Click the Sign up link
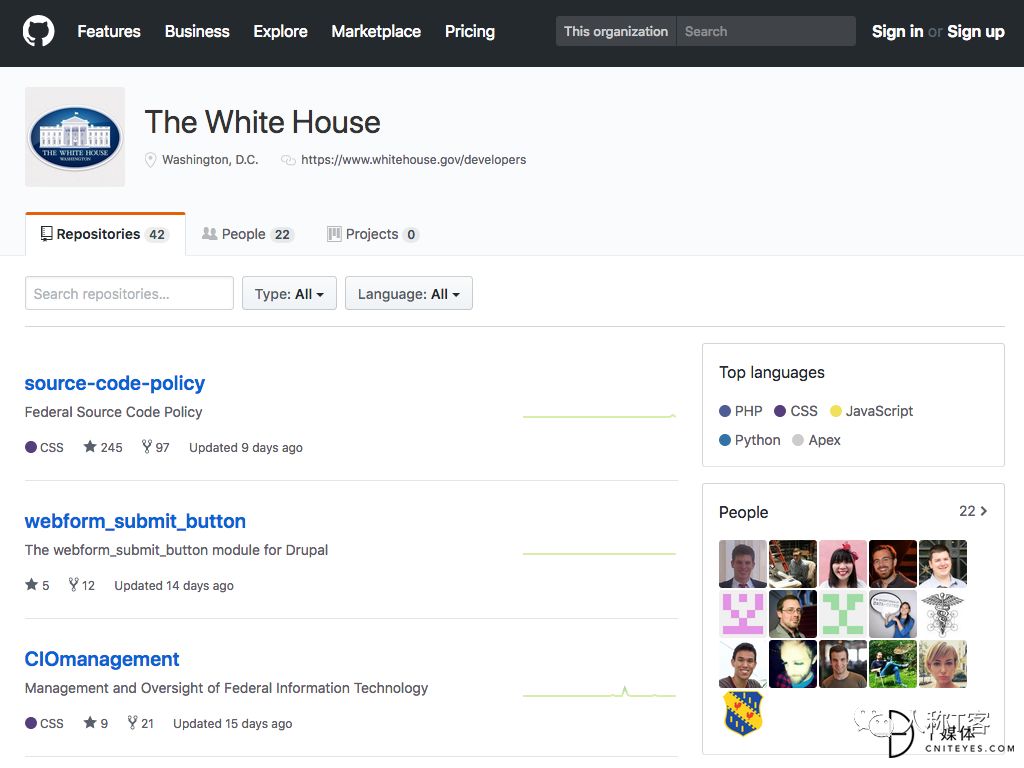The image size is (1024, 768). [976, 31]
